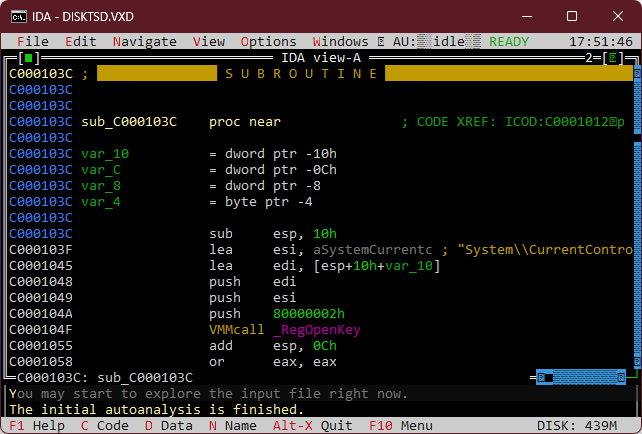
Task: Click the READY status indicator
Action: click(509, 42)
